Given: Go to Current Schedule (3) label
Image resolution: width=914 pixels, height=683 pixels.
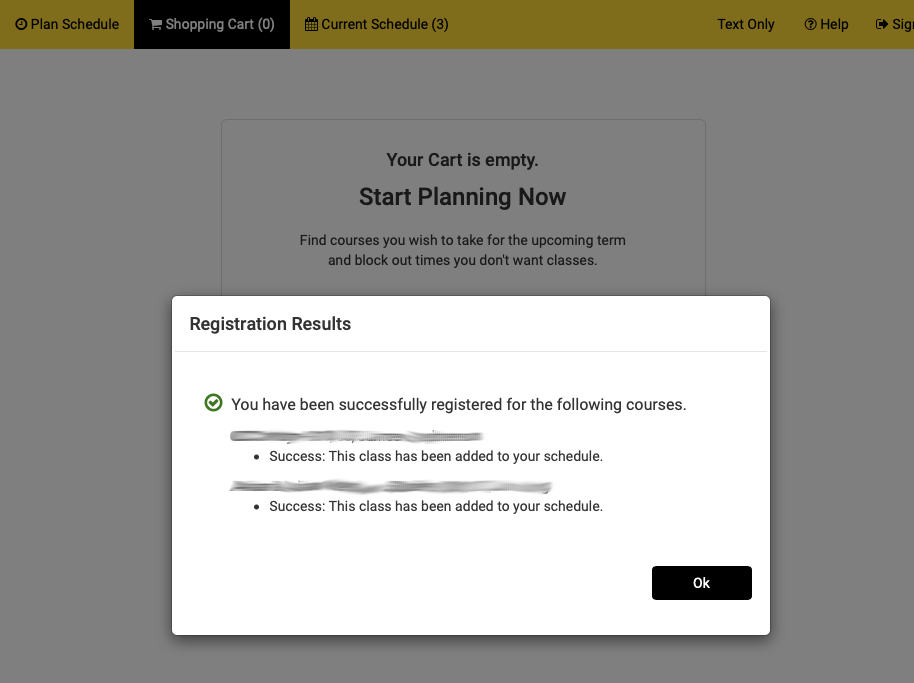Looking at the screenshot, I should coord(385,24).
